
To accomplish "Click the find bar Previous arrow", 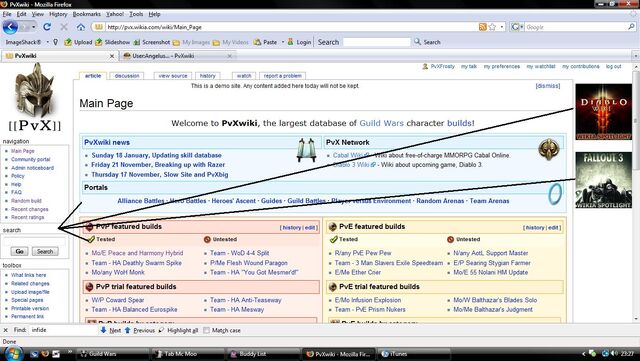I will click(139, 330).
